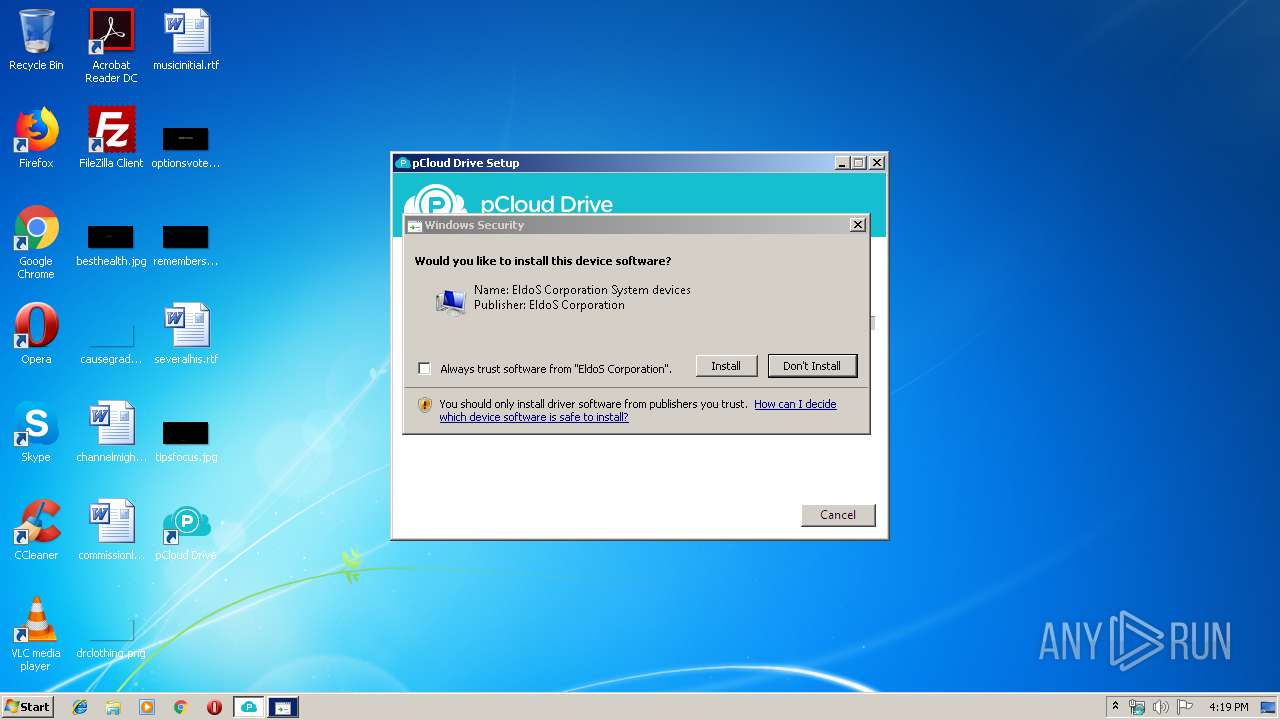Select the channelmigh document icon
This screenshot has height=720, width=1280.
pos(111,432)
